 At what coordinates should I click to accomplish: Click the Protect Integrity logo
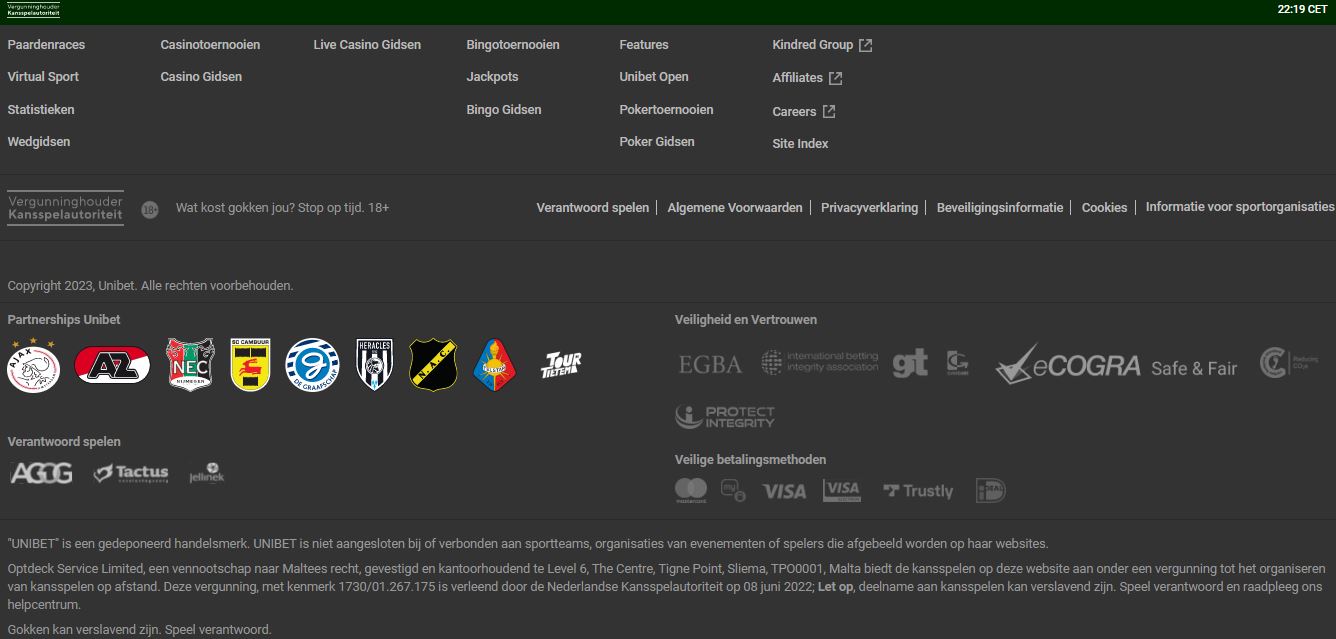pyautogui.click(x=725, y=417)
